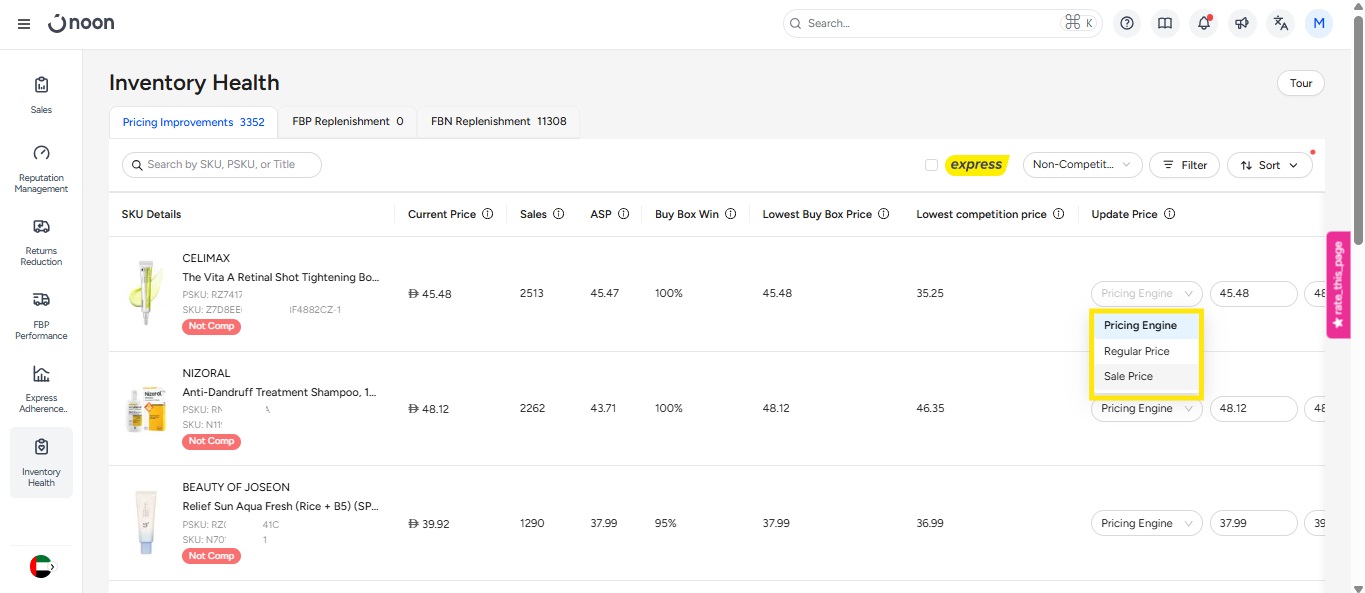This screenshot has height=593, width=1365.
Task: Select Sale Price from dropdown list
Action: pyautogui.click(x=1128, y=377)
